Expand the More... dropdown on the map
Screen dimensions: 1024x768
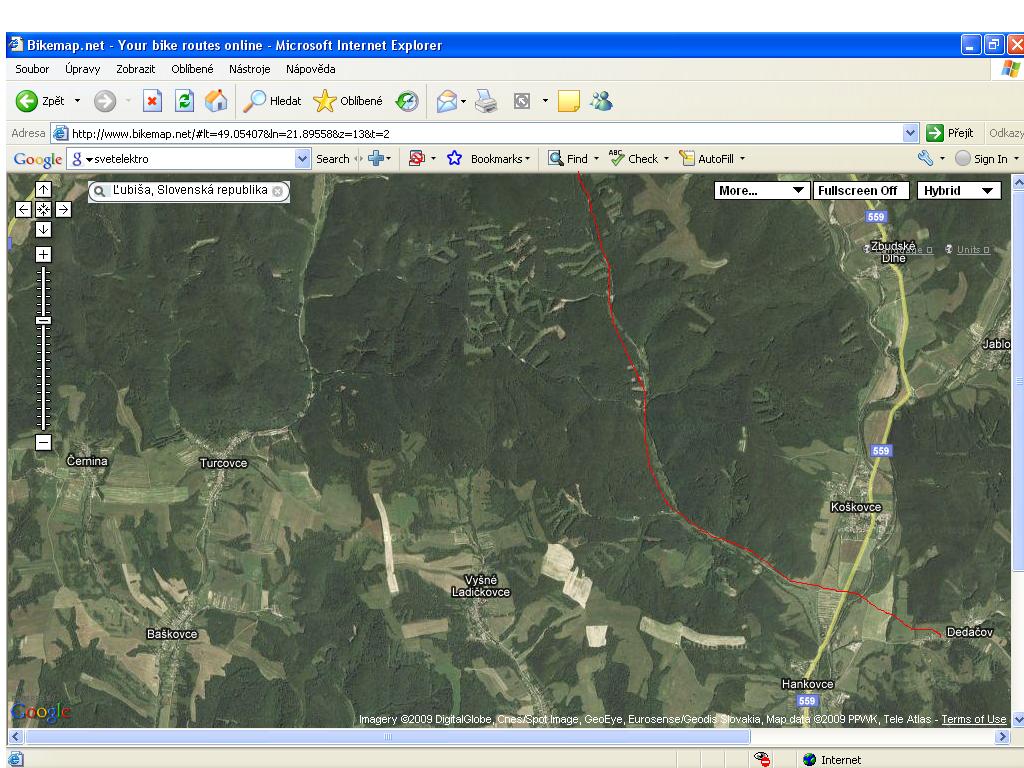tap(762, 191)
